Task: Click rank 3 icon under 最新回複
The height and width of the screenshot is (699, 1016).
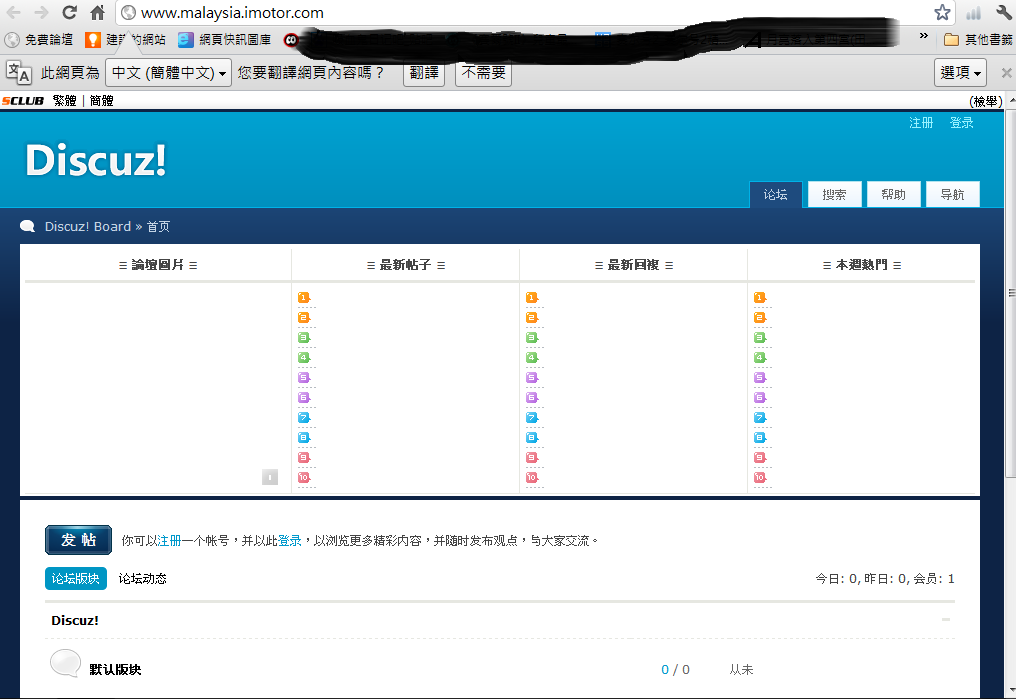Action: click(x=532, y=338)
